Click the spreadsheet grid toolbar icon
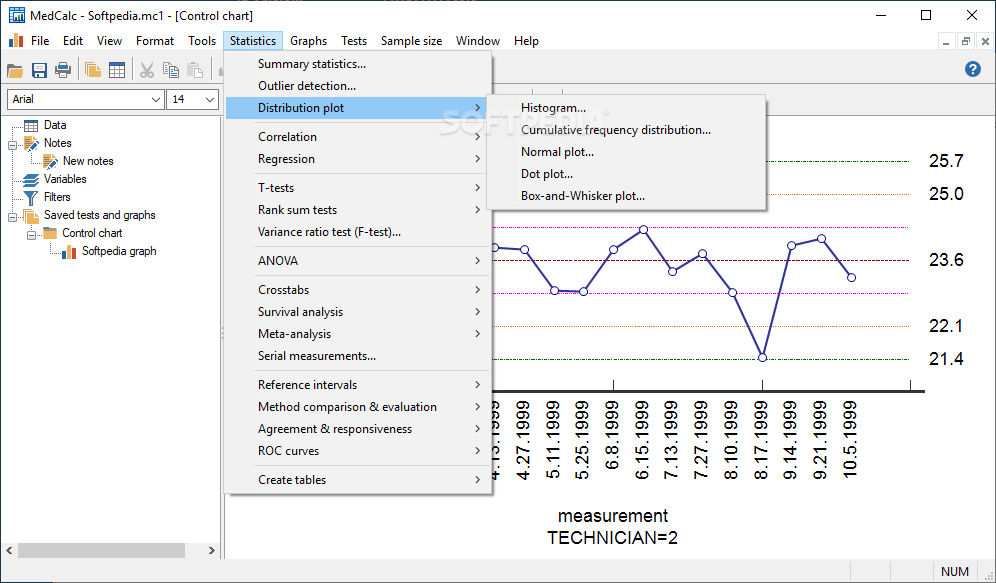This screenshot has height=583, width=996. (117, 70)
